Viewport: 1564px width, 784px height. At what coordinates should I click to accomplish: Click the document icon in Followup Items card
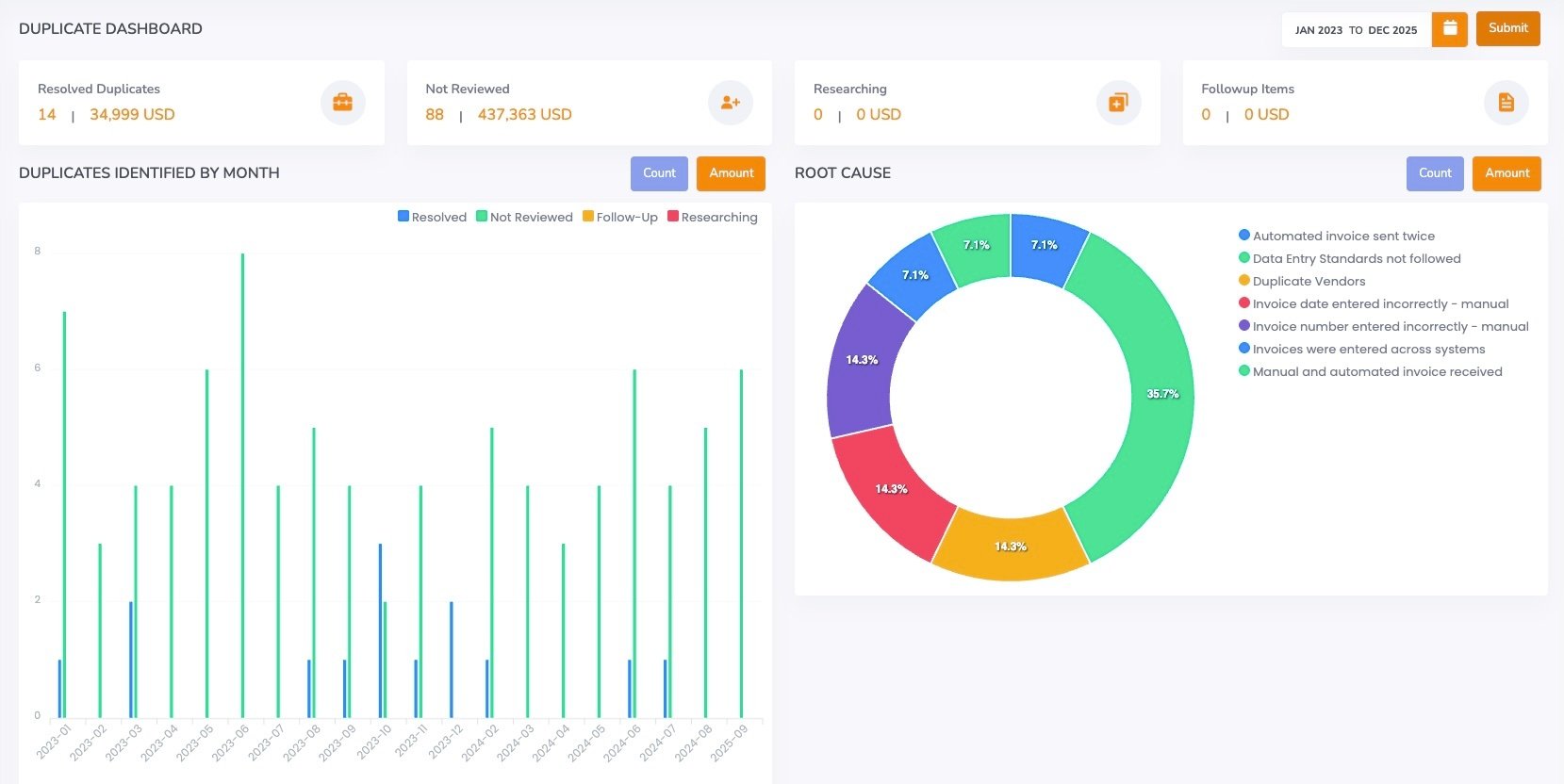pos(1506,102)
